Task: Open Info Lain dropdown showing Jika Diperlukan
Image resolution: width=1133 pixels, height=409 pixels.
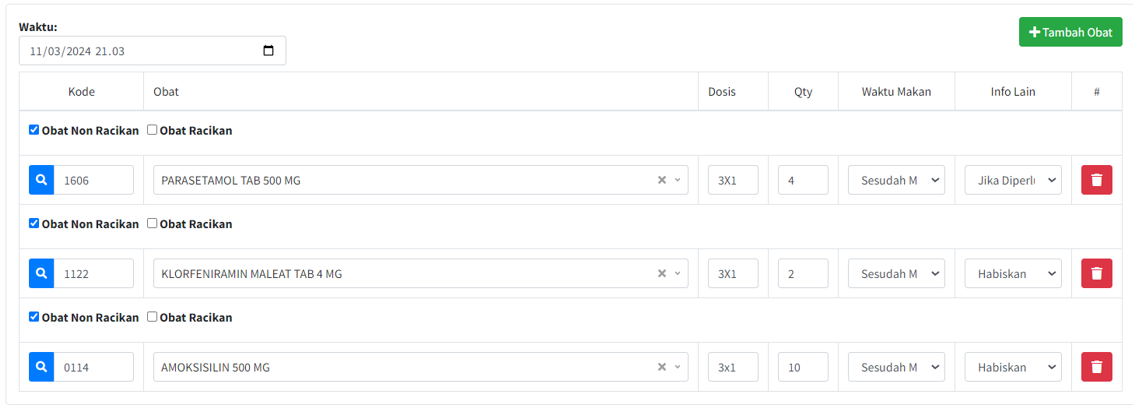Action: 1012,180
